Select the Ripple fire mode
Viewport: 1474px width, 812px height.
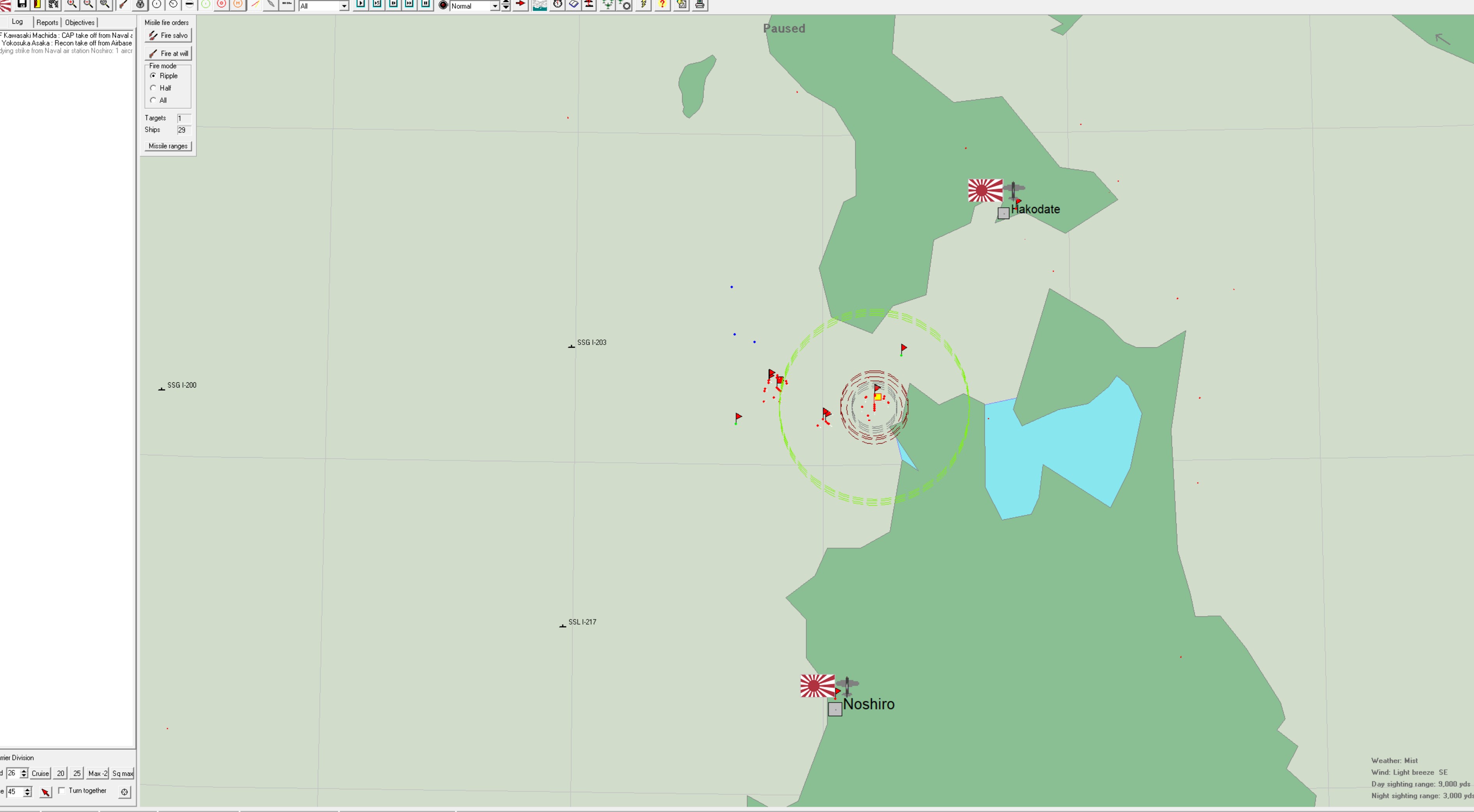click(x=164, y=76)
